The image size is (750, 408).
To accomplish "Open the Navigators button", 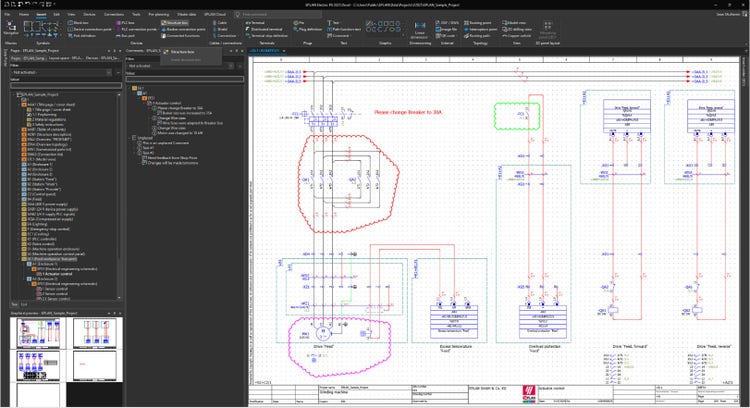I will coord(11,25).
